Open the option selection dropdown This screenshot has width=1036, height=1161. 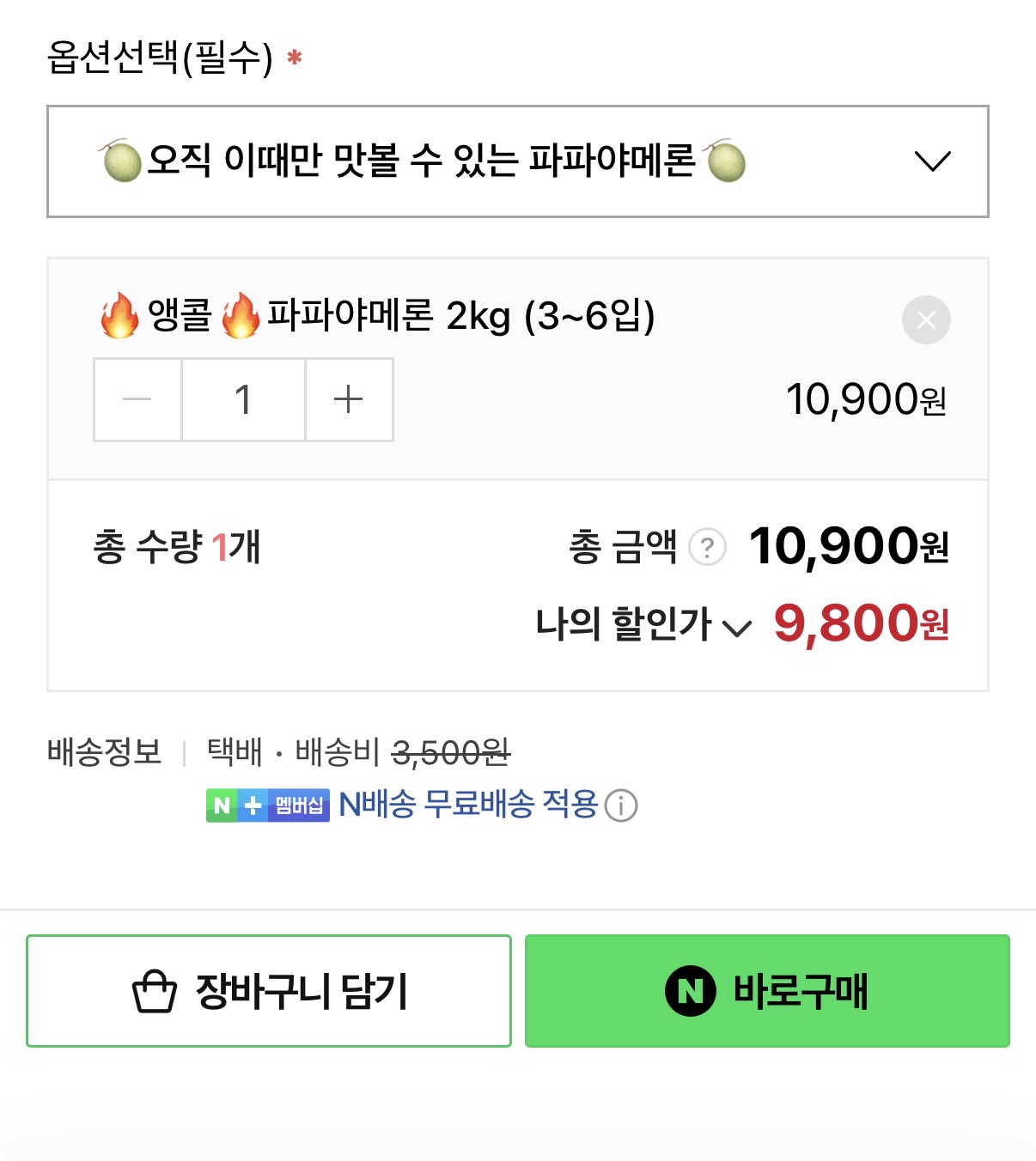click(517, 161)
